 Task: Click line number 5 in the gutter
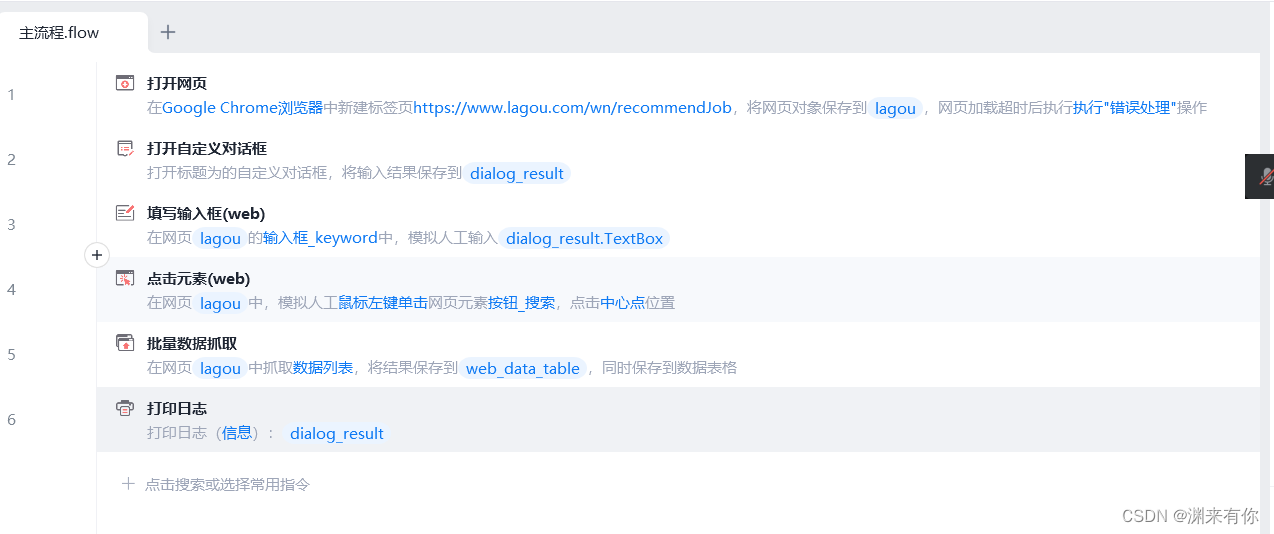11,355
